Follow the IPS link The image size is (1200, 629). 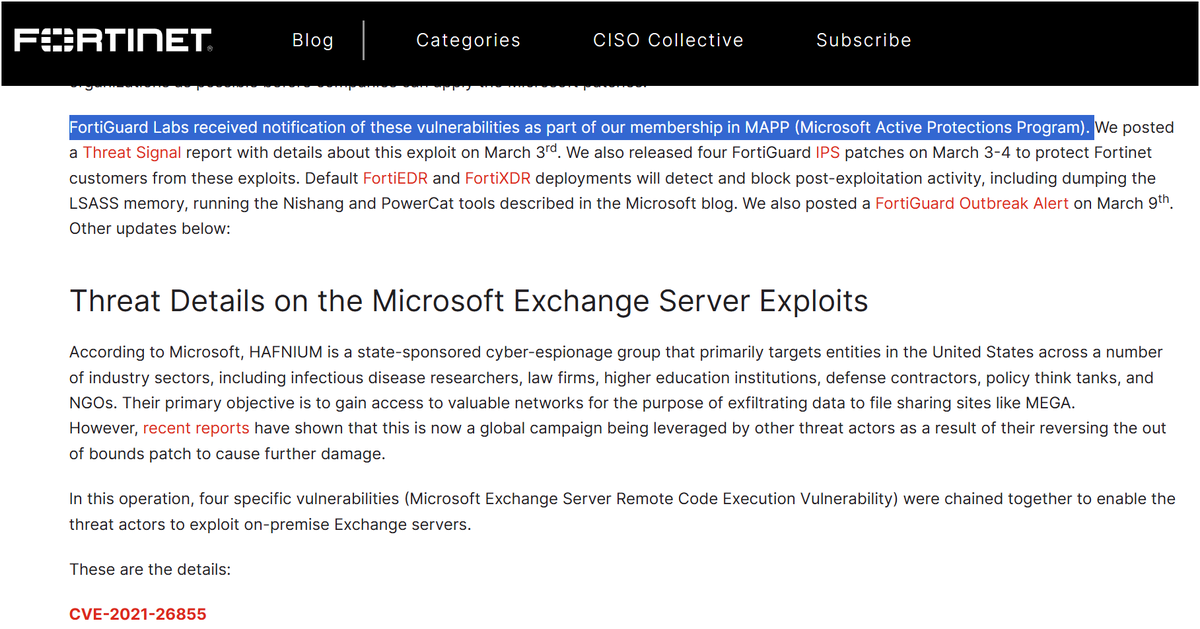pos(828,153)
